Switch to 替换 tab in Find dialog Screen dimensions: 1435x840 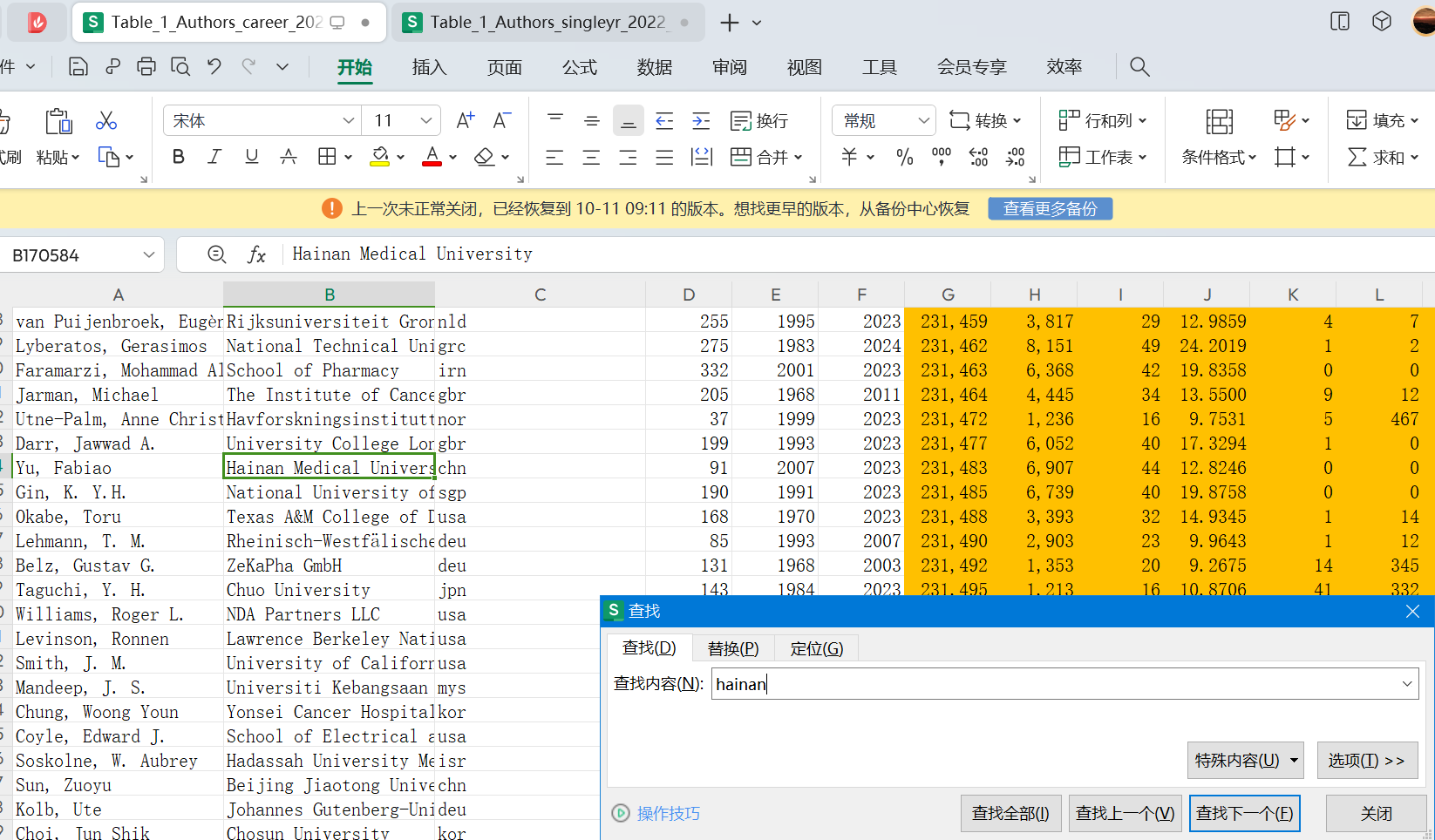[x=733, y=648]
